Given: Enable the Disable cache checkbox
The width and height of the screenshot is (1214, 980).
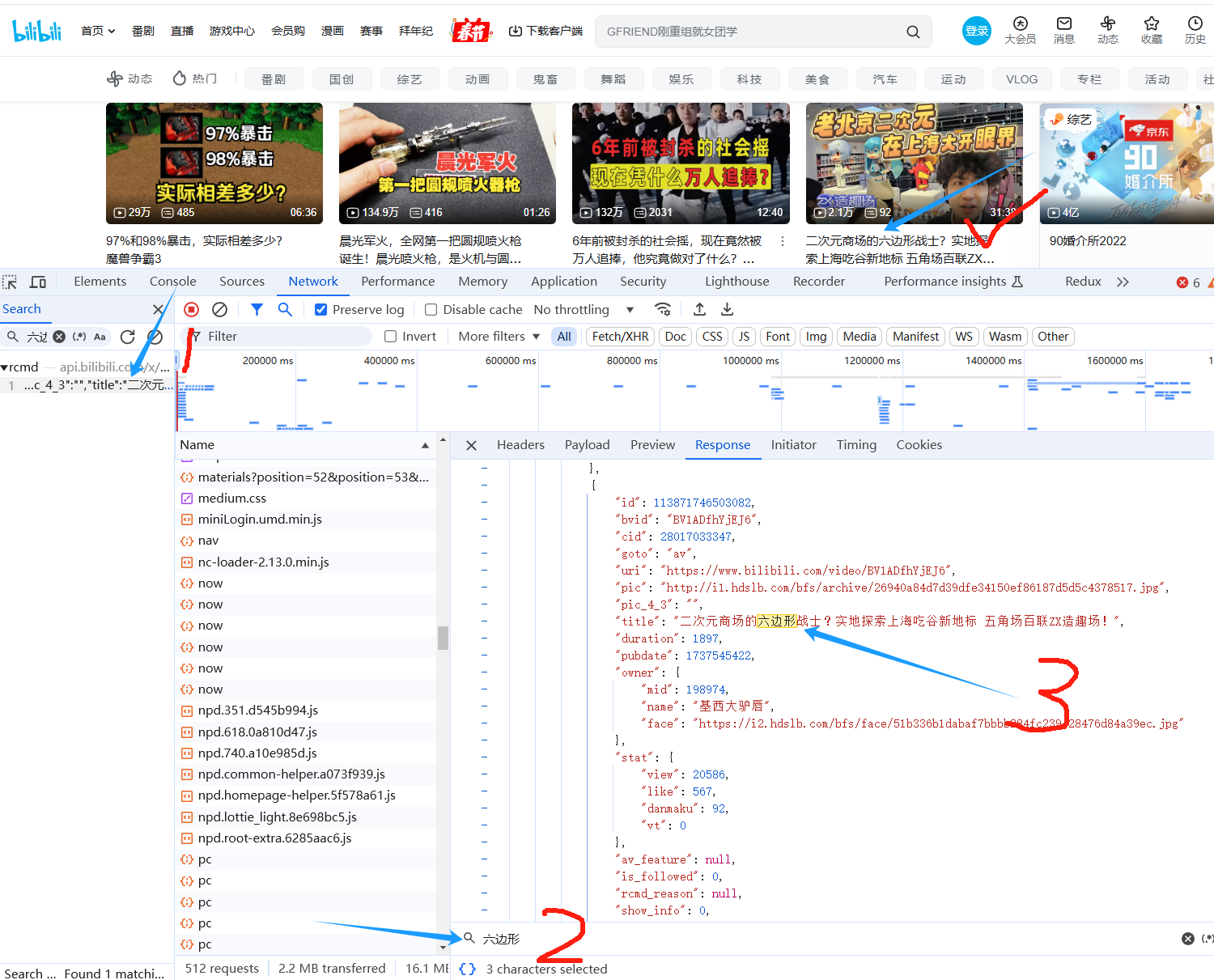Looking at the screenshot, I should tap(431, 309).
